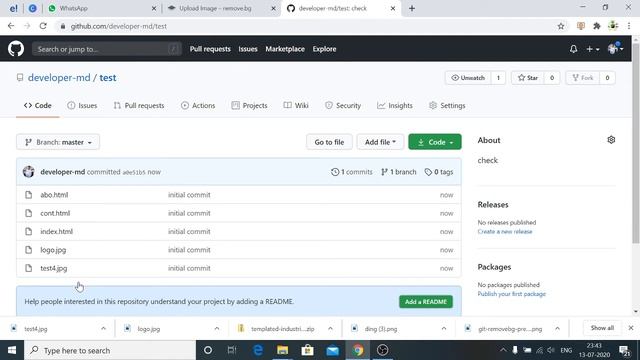Open the developer-md owner link
This screenshot has width=640, height=360.
[59, 78]
